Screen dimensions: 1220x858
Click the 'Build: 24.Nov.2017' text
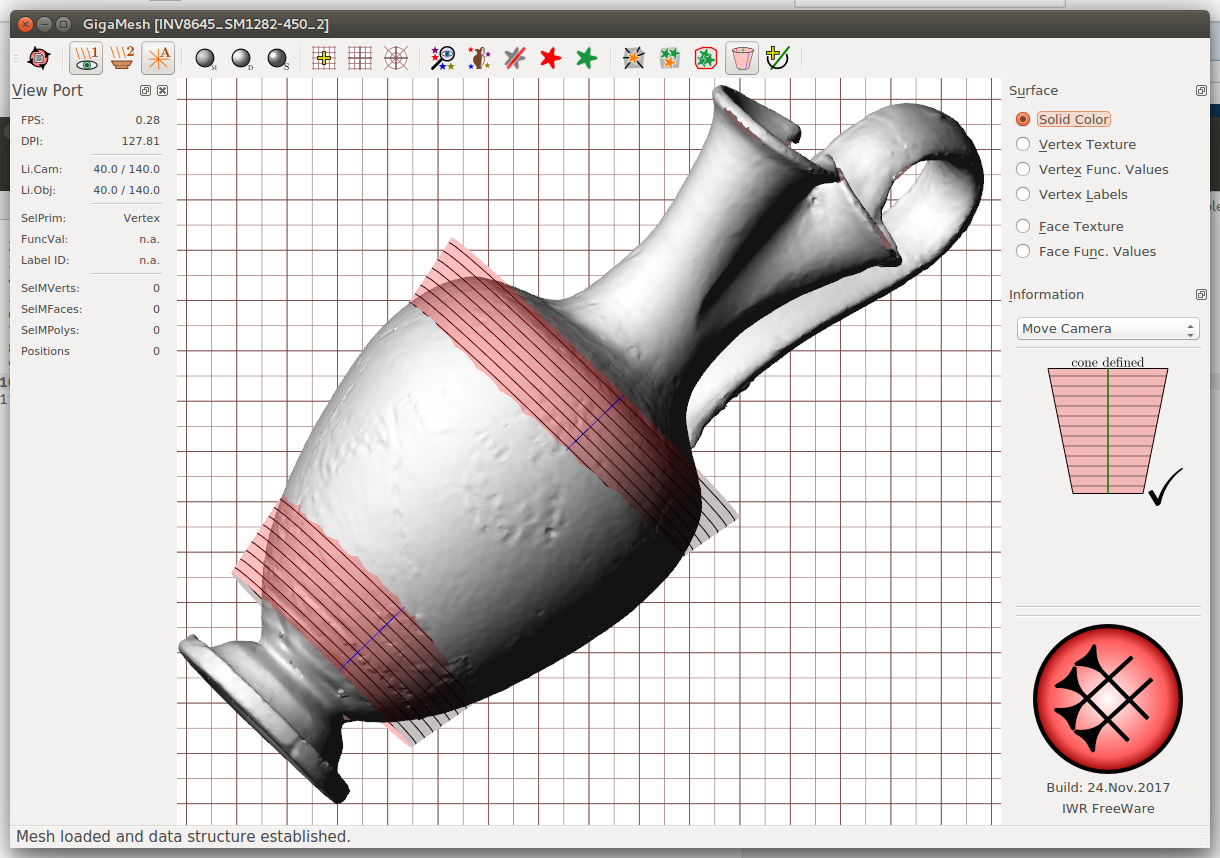pyautogui.click(x=1108, y=788)
